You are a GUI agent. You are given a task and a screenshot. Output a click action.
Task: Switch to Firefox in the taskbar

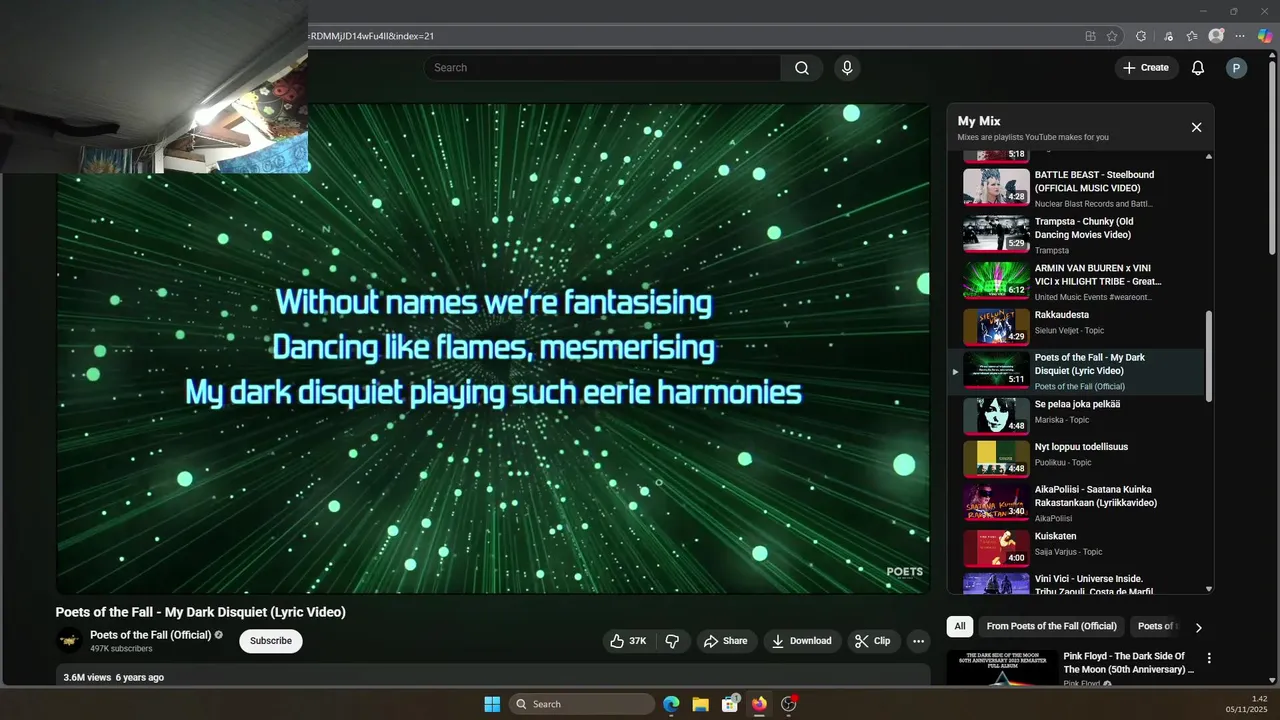coord(759,704)
